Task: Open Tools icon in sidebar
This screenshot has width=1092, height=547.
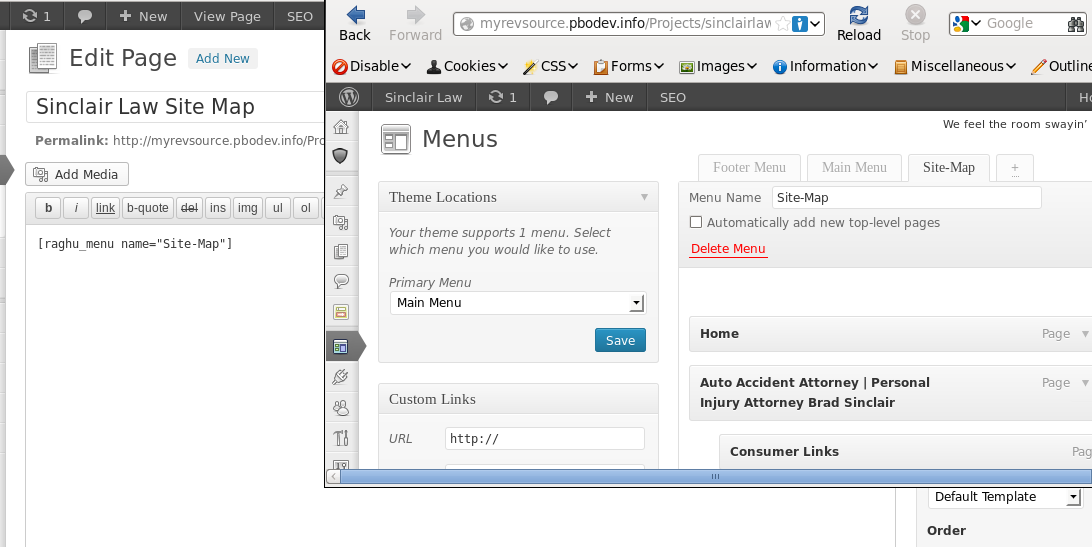Action: coord(341,438)
